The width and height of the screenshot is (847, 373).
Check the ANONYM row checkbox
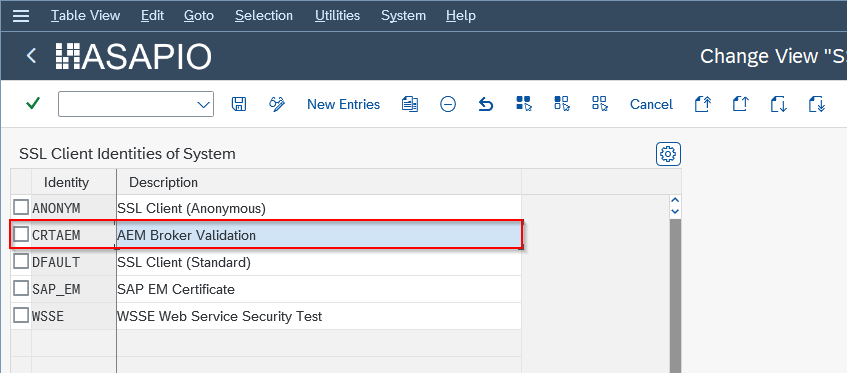click(21, 207)
